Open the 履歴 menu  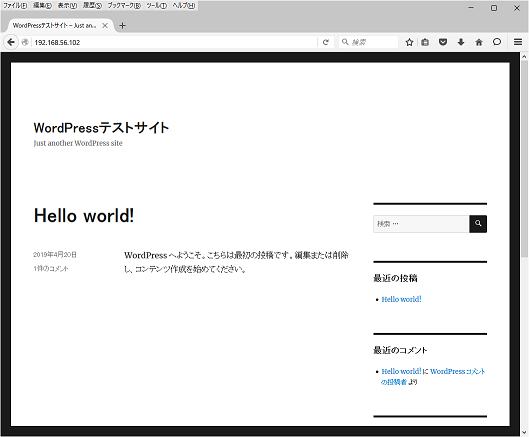(92, 5)
